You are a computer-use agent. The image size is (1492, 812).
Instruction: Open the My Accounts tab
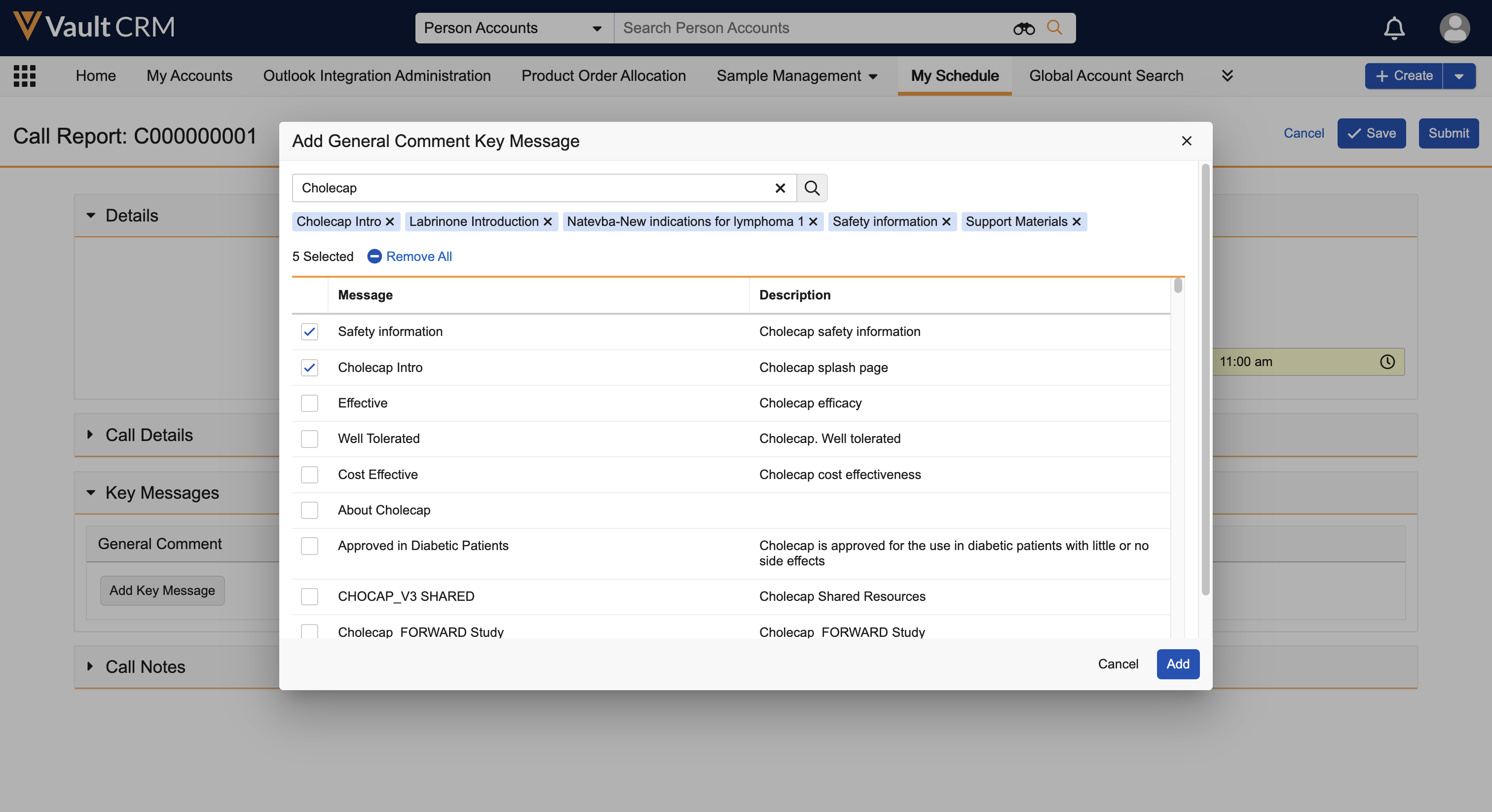coord(189,76)
